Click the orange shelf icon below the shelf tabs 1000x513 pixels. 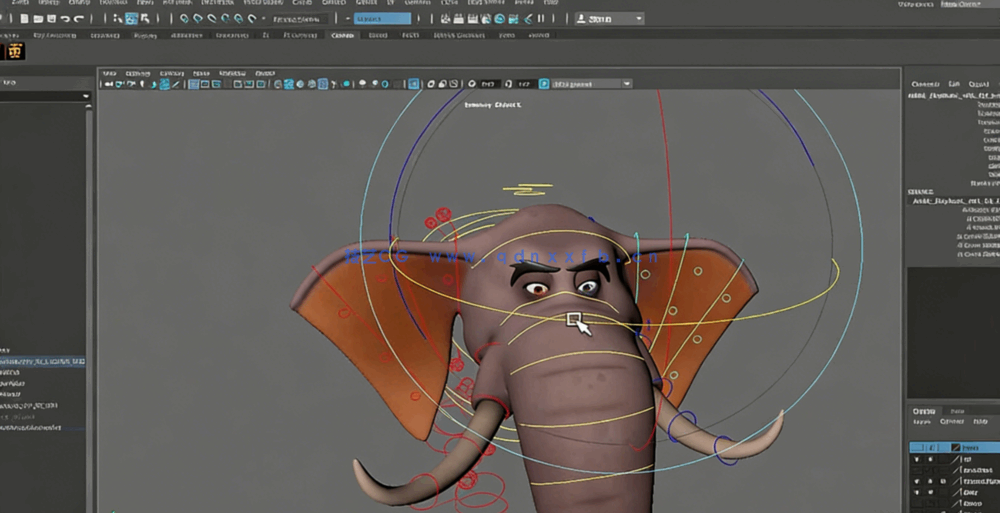[x=15, y=52]
